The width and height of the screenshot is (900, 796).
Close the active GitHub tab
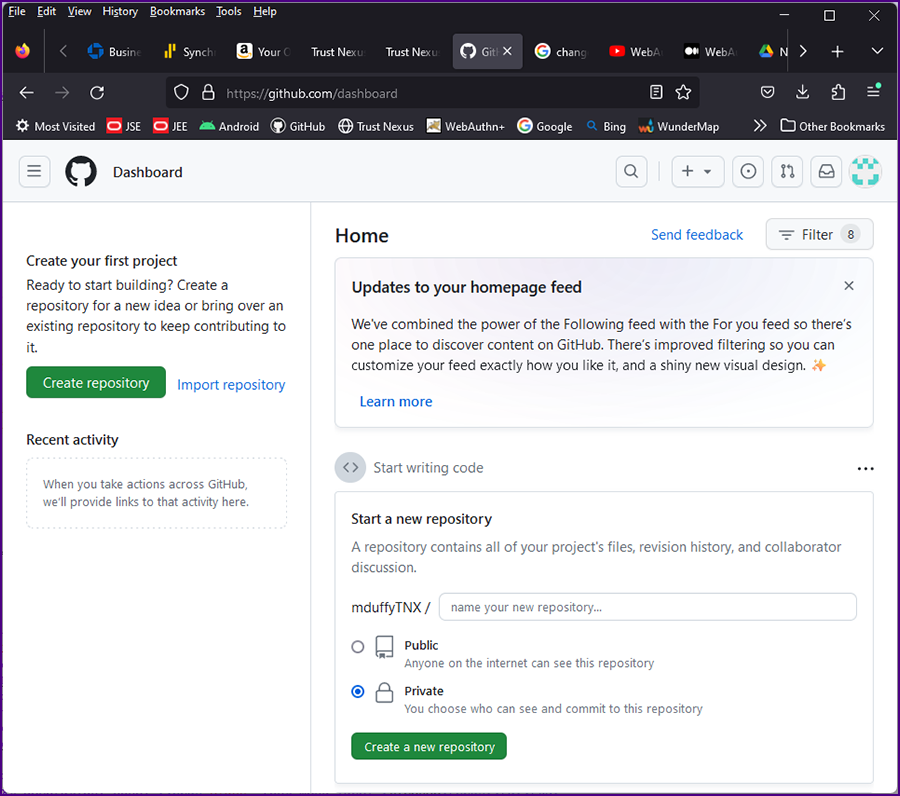coord(507,51)
